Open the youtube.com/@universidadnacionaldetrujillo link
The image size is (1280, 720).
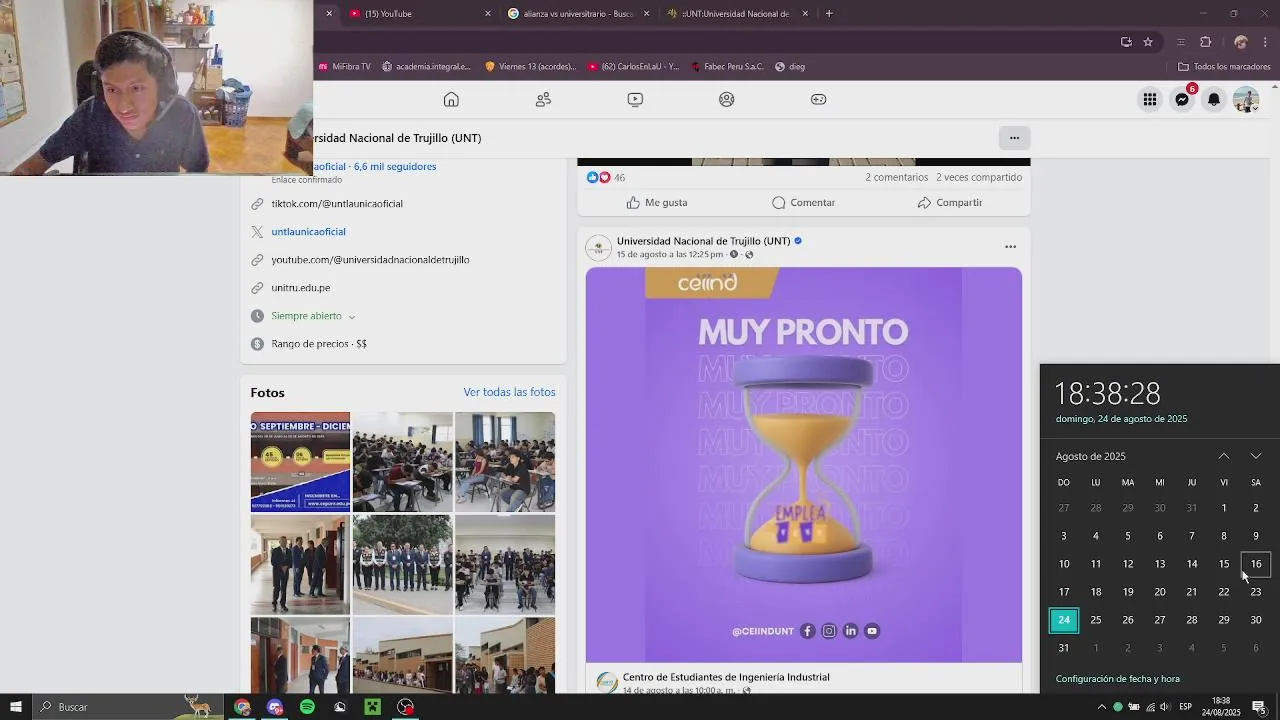(370, 259)
